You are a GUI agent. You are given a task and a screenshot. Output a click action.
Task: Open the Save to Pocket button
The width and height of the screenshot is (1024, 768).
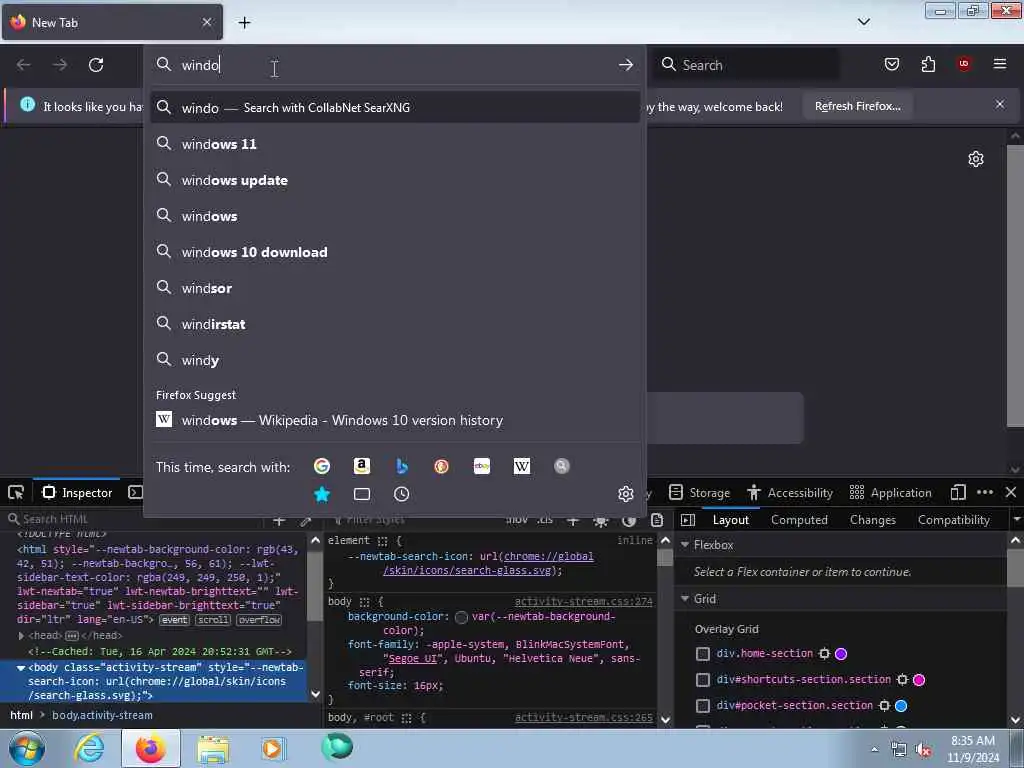pyautogui.click(x=891, y=64)
